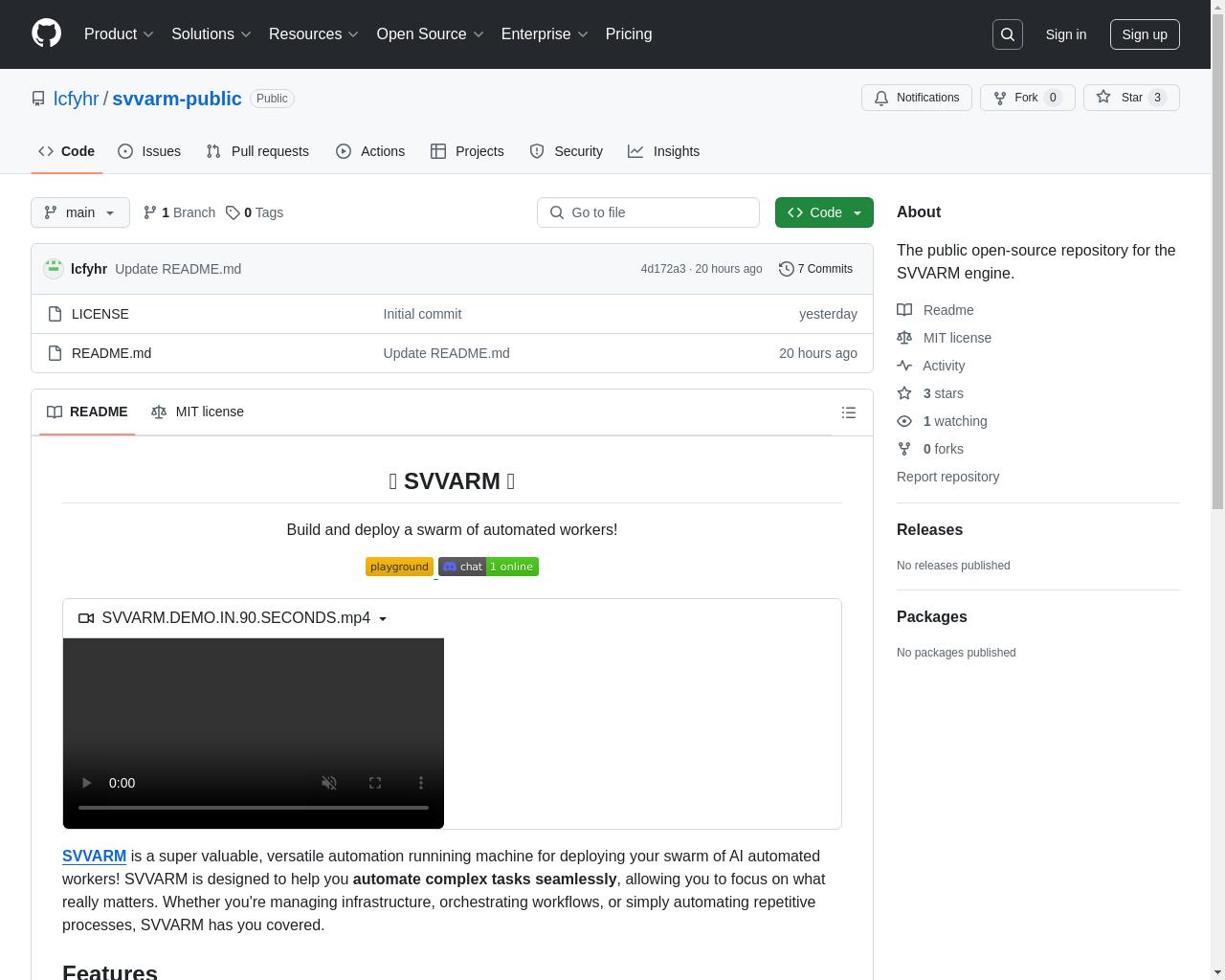Switch to the Security tab
1225x980 pixels.
coord(567,151)
